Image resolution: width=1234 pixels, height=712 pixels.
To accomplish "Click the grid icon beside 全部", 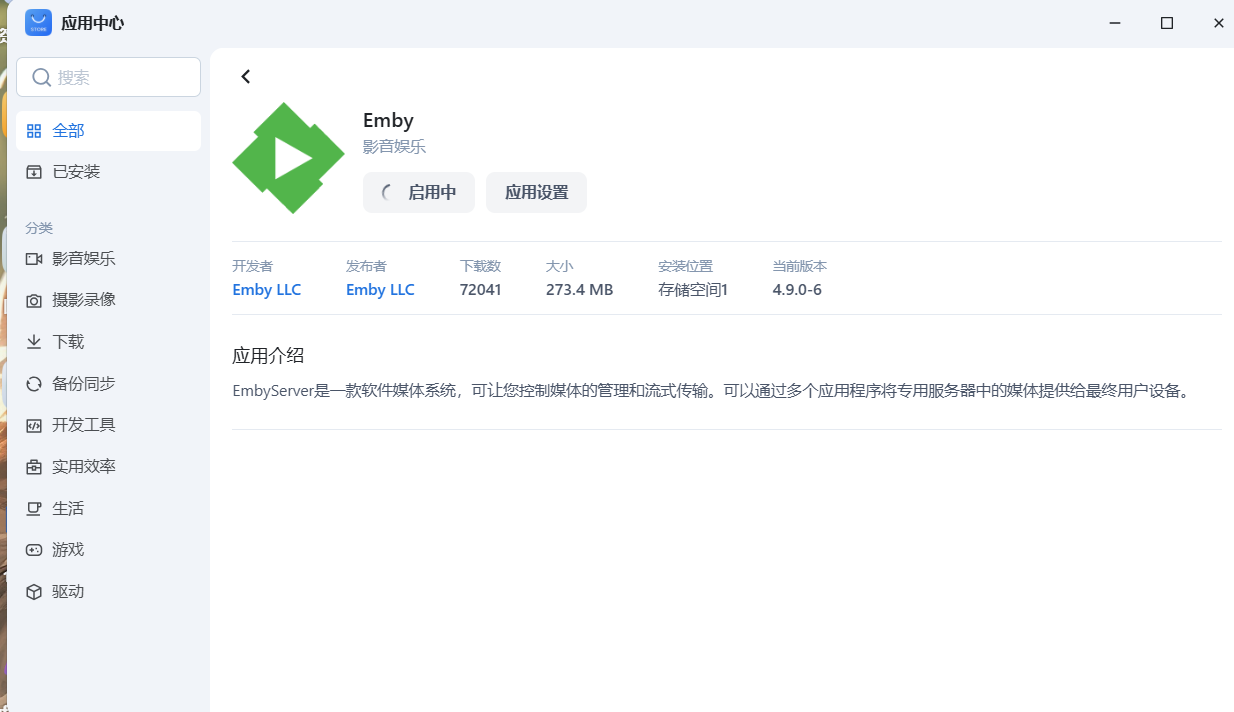I will pyautogui.click(x=34, y=131).
